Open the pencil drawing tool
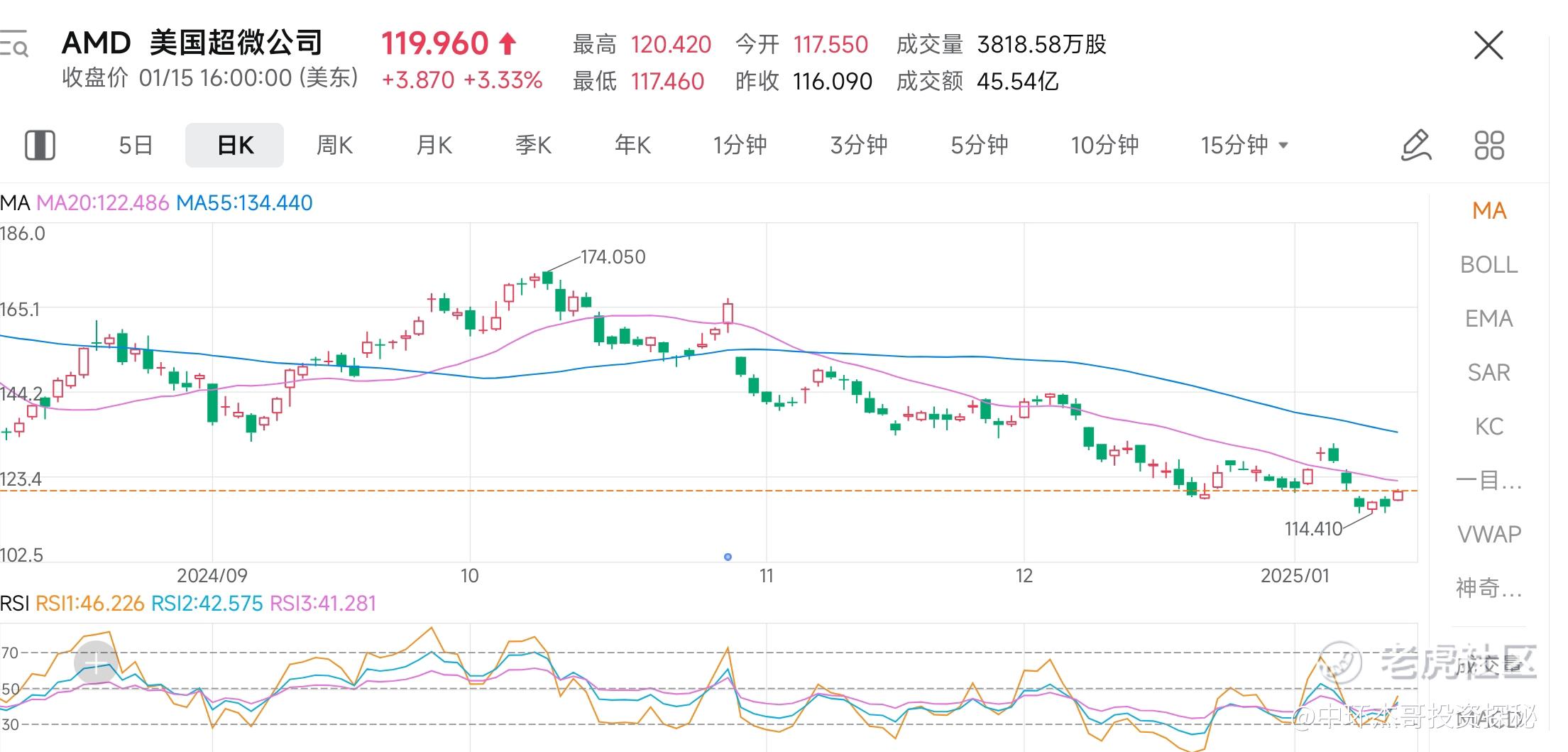 coord(1415,145)
